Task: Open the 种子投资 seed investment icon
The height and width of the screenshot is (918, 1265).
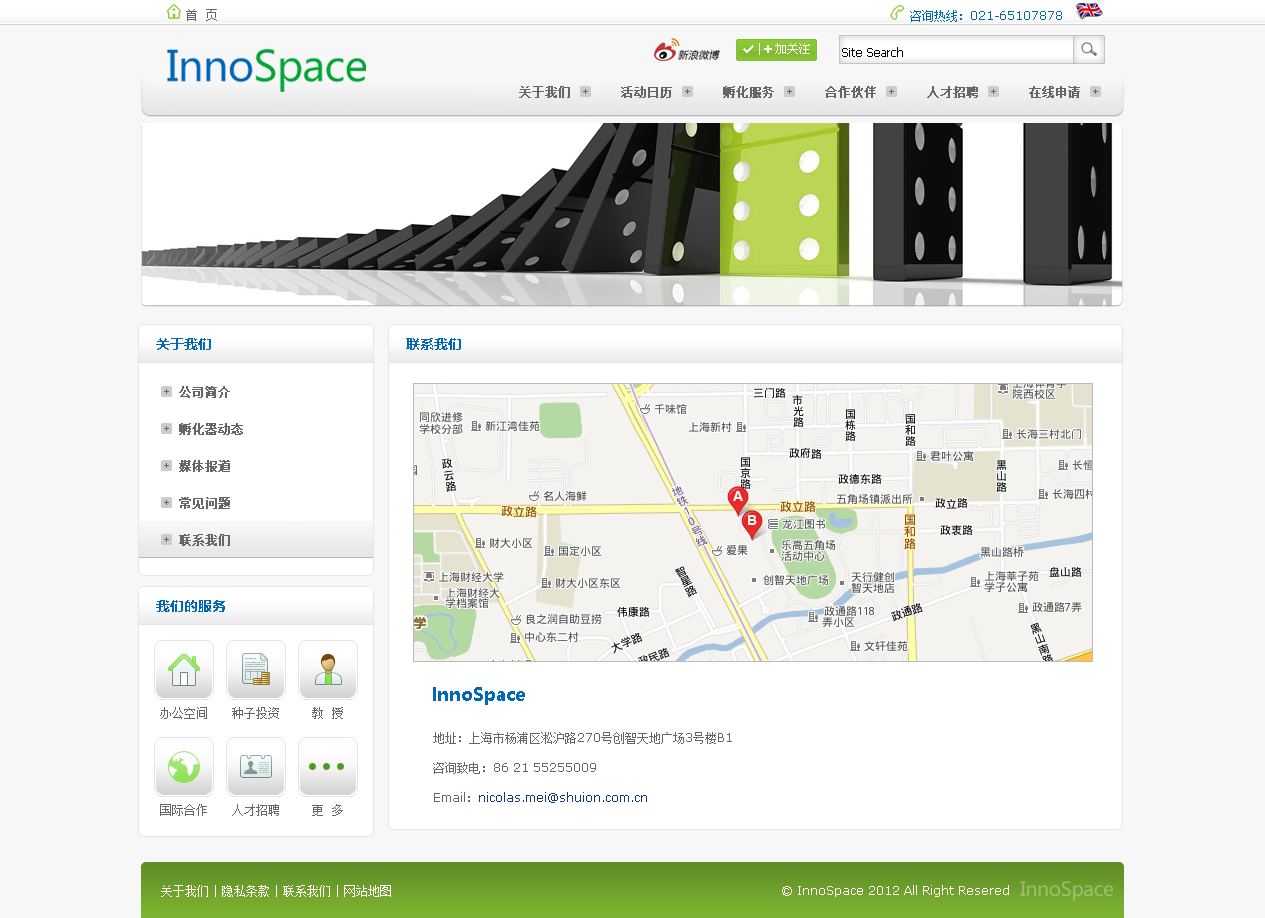Action: click(x=256, y=670)
